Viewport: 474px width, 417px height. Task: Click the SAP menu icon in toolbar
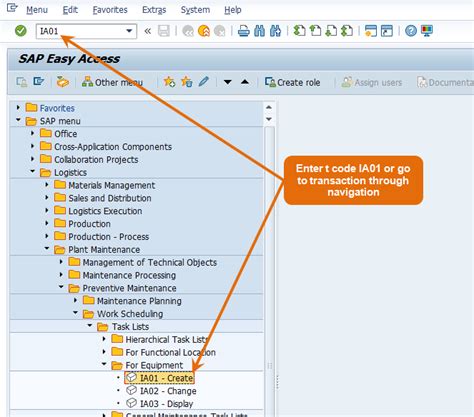[x=39, y=82]
